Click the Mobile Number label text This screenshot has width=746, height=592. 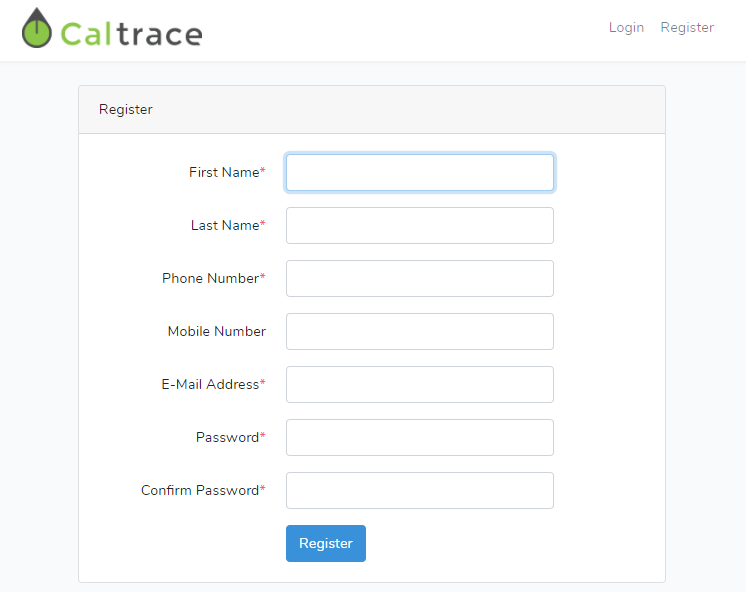pos(216,331)
